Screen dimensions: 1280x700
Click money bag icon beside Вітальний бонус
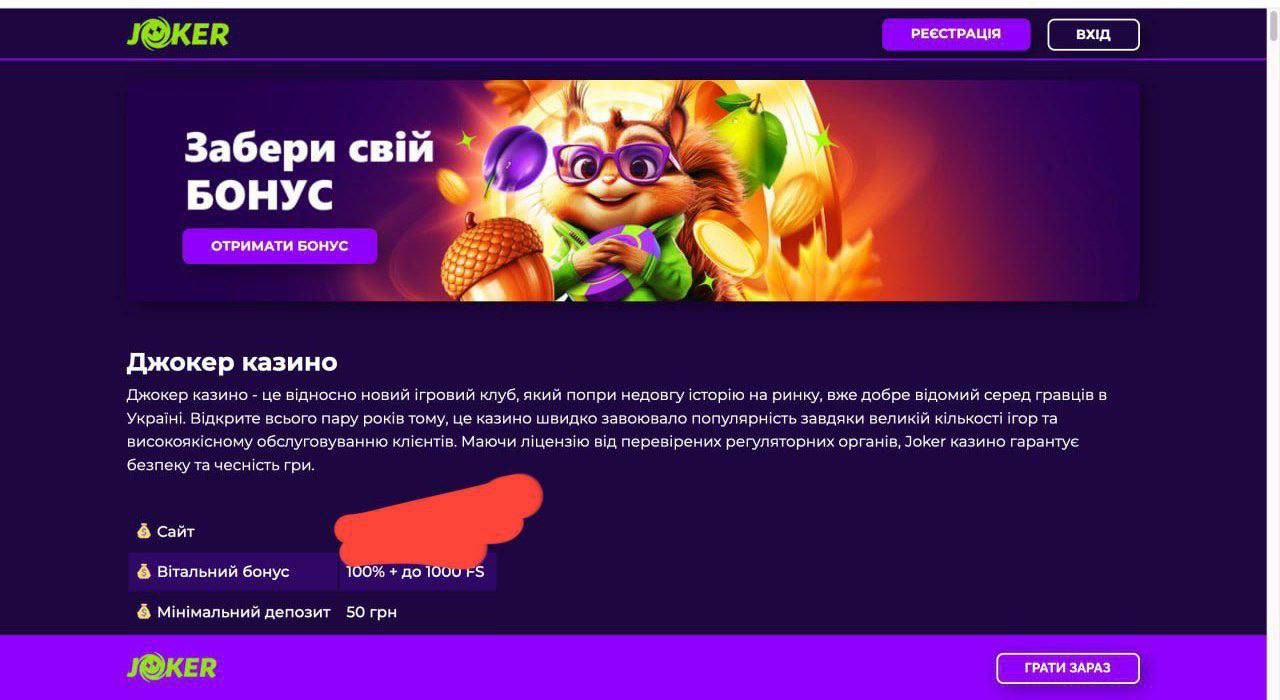(x=143, y=571)
